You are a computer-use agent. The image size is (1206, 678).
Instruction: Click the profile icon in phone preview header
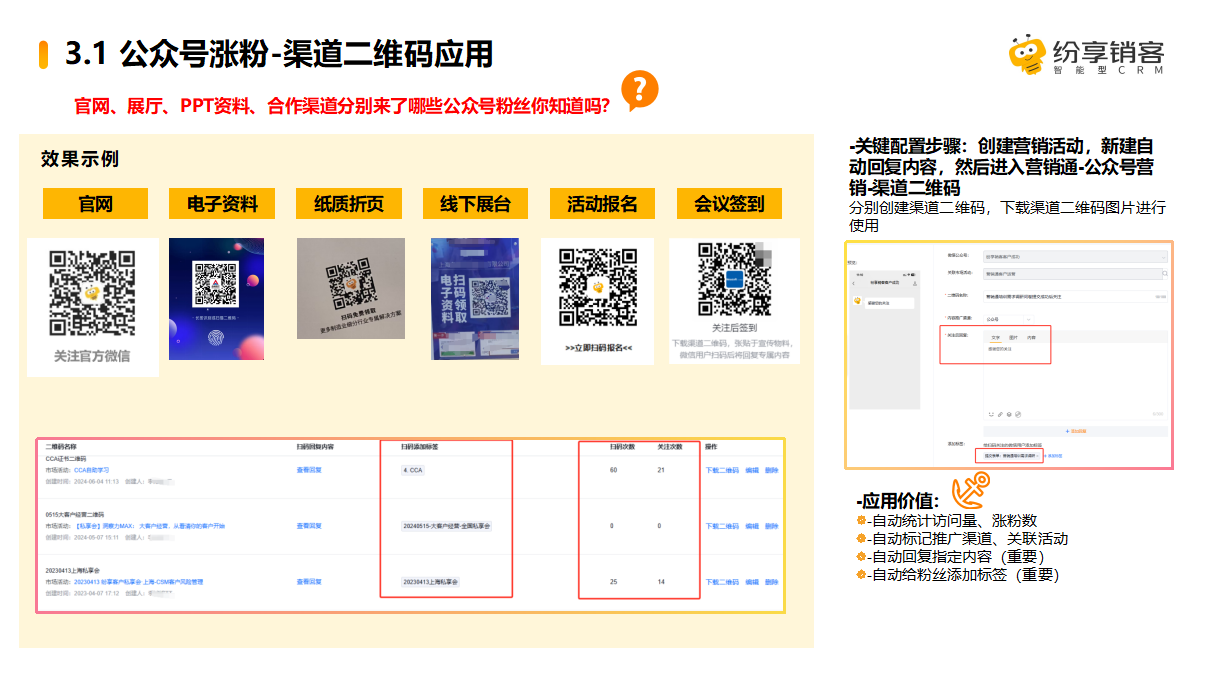[915, 283]
